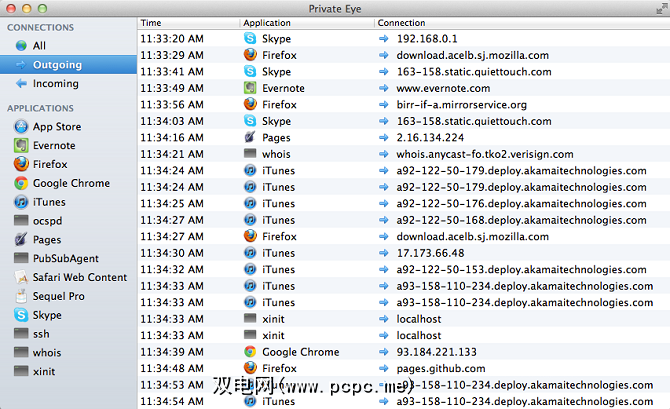Select the All connections globe icon
This screenshot has width=670, height=409.
21,46
